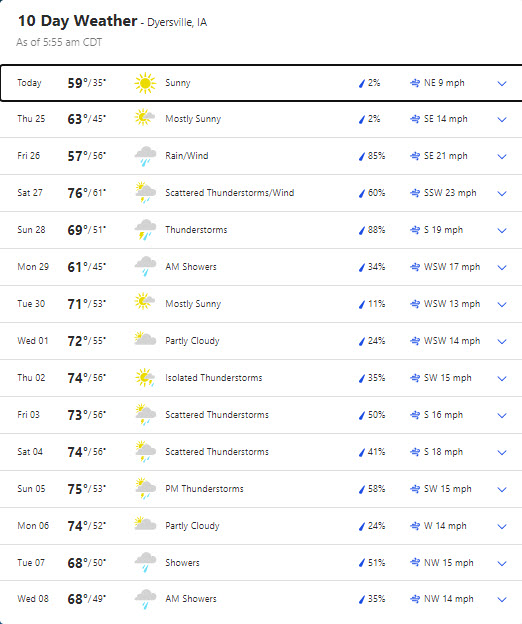This screenshot has height=624, width=522.
Task: Click the raindrop icon beside 85%
Action: [362, 156]
